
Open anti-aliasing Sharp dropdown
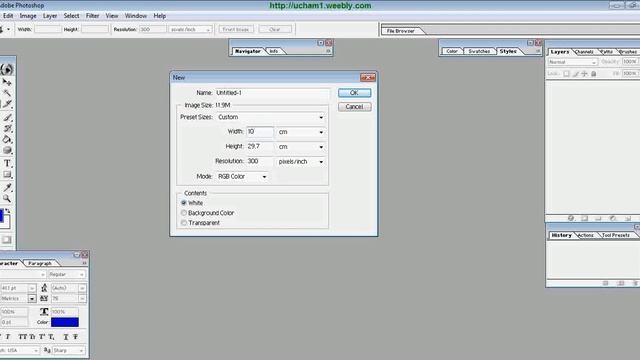pos(69,351)
